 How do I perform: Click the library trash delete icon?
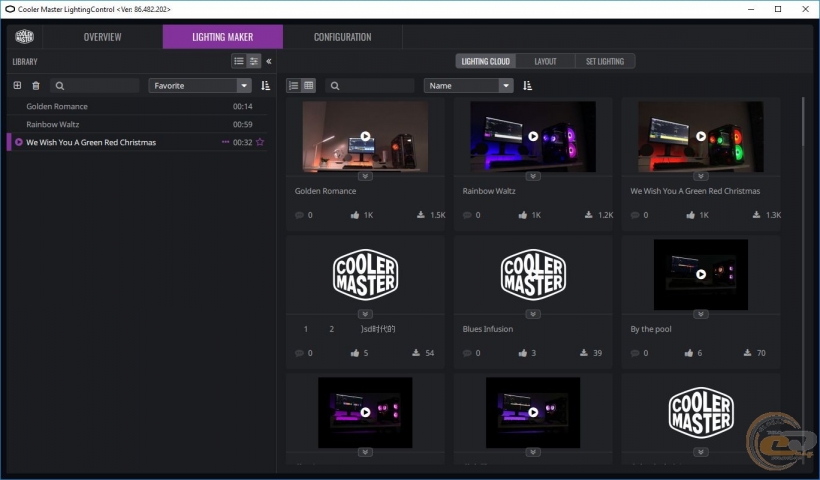click(x=36, y=86)
